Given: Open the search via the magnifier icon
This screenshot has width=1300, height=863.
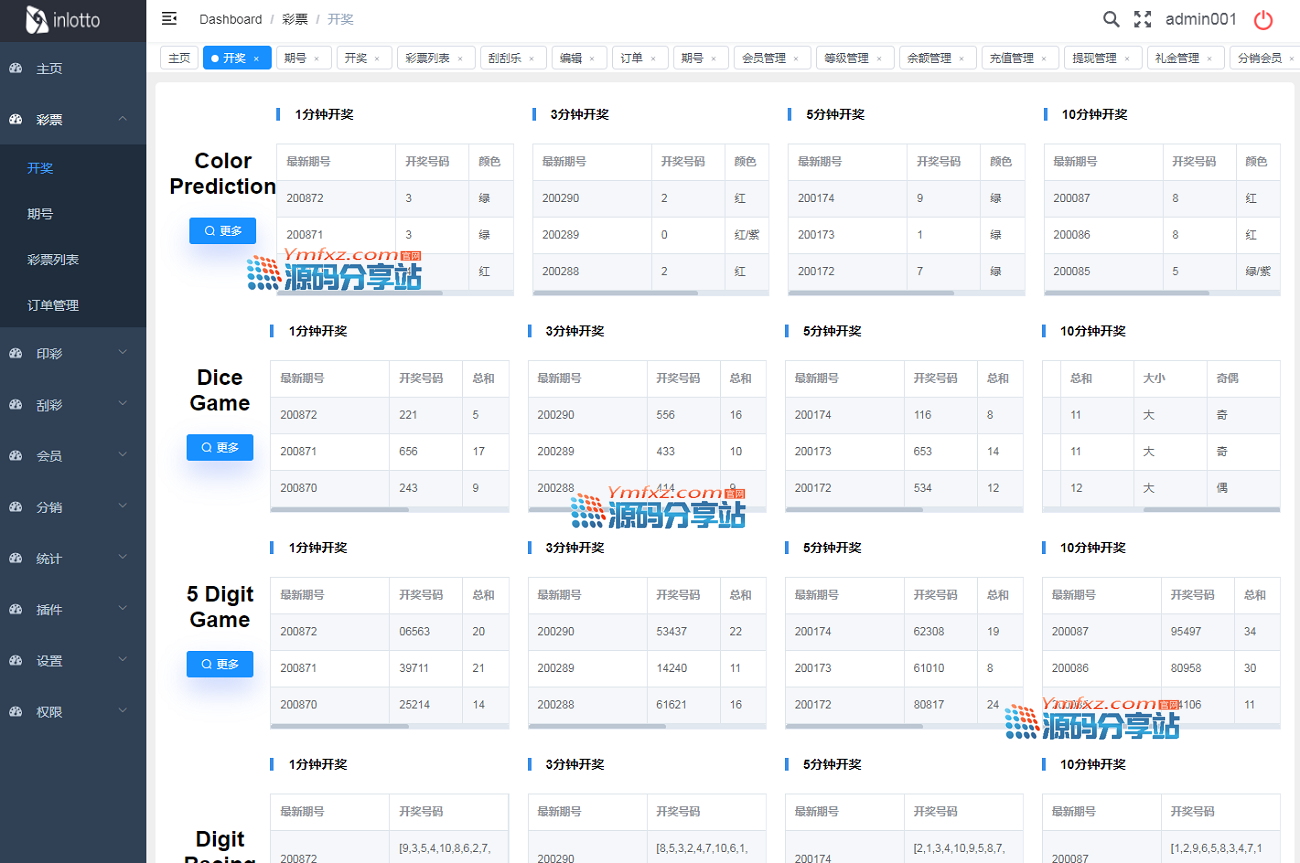Looking at the screenshot, I should coord(1111,19).
